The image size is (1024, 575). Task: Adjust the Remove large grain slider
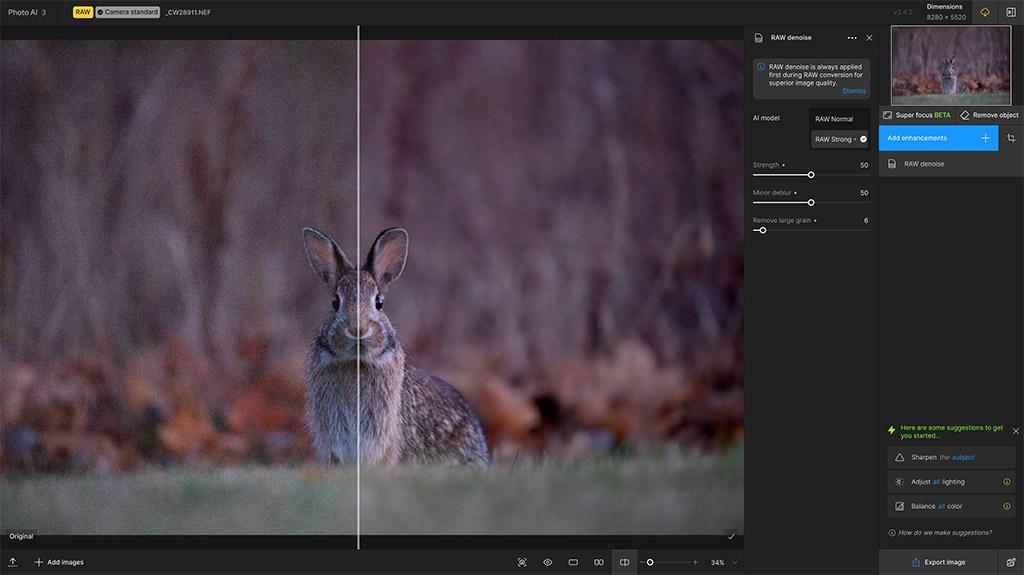point(762,230)
